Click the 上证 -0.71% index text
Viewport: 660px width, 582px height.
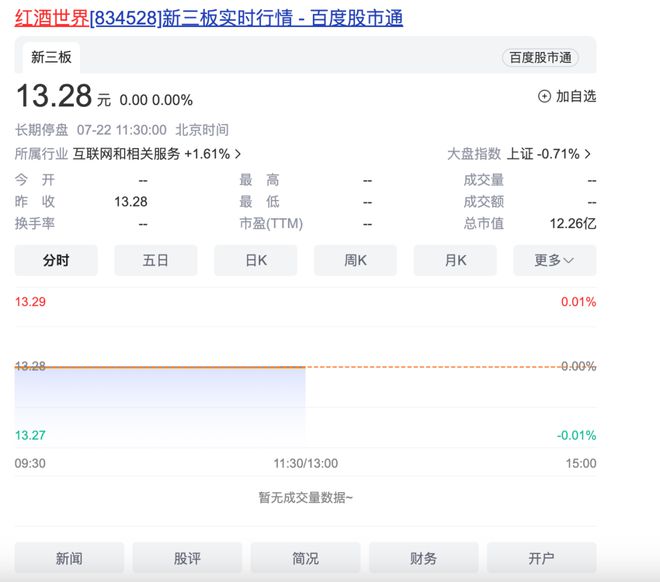pyautogui.click(x=543, y=154)
